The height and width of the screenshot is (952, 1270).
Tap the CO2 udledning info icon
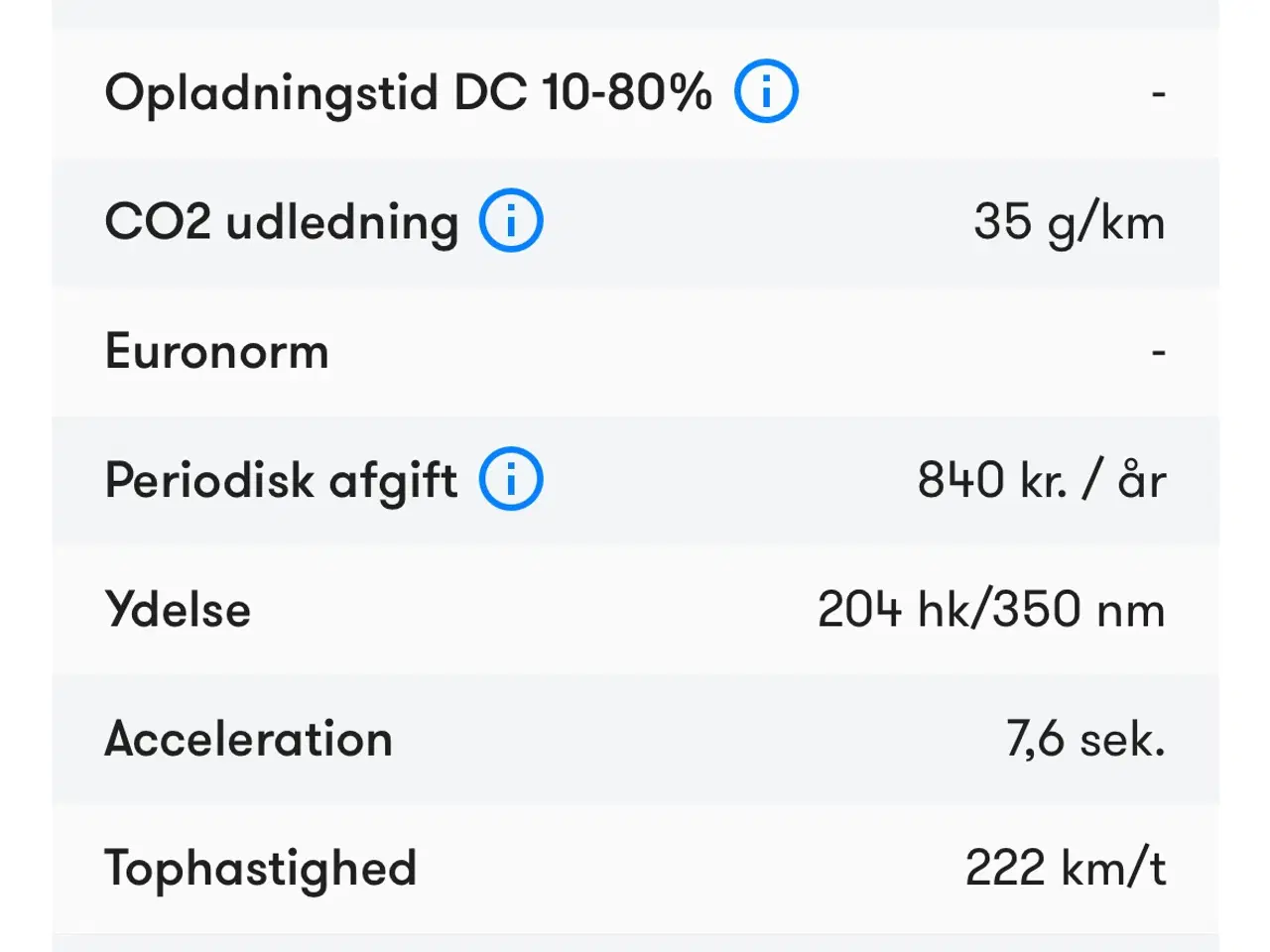511,220
